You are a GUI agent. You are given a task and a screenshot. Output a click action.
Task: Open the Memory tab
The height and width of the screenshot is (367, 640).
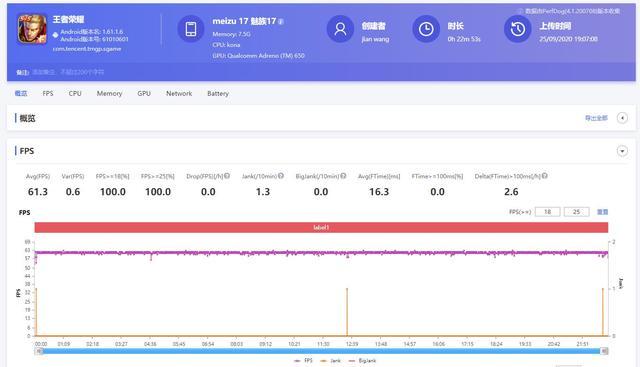[x=109, y=93]
